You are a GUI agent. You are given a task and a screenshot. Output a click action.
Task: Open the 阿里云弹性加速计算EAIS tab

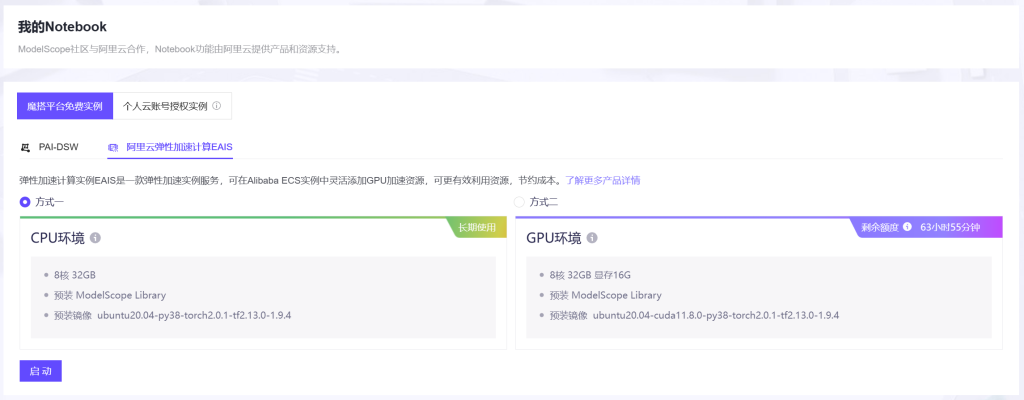click(x=170, y=148)
